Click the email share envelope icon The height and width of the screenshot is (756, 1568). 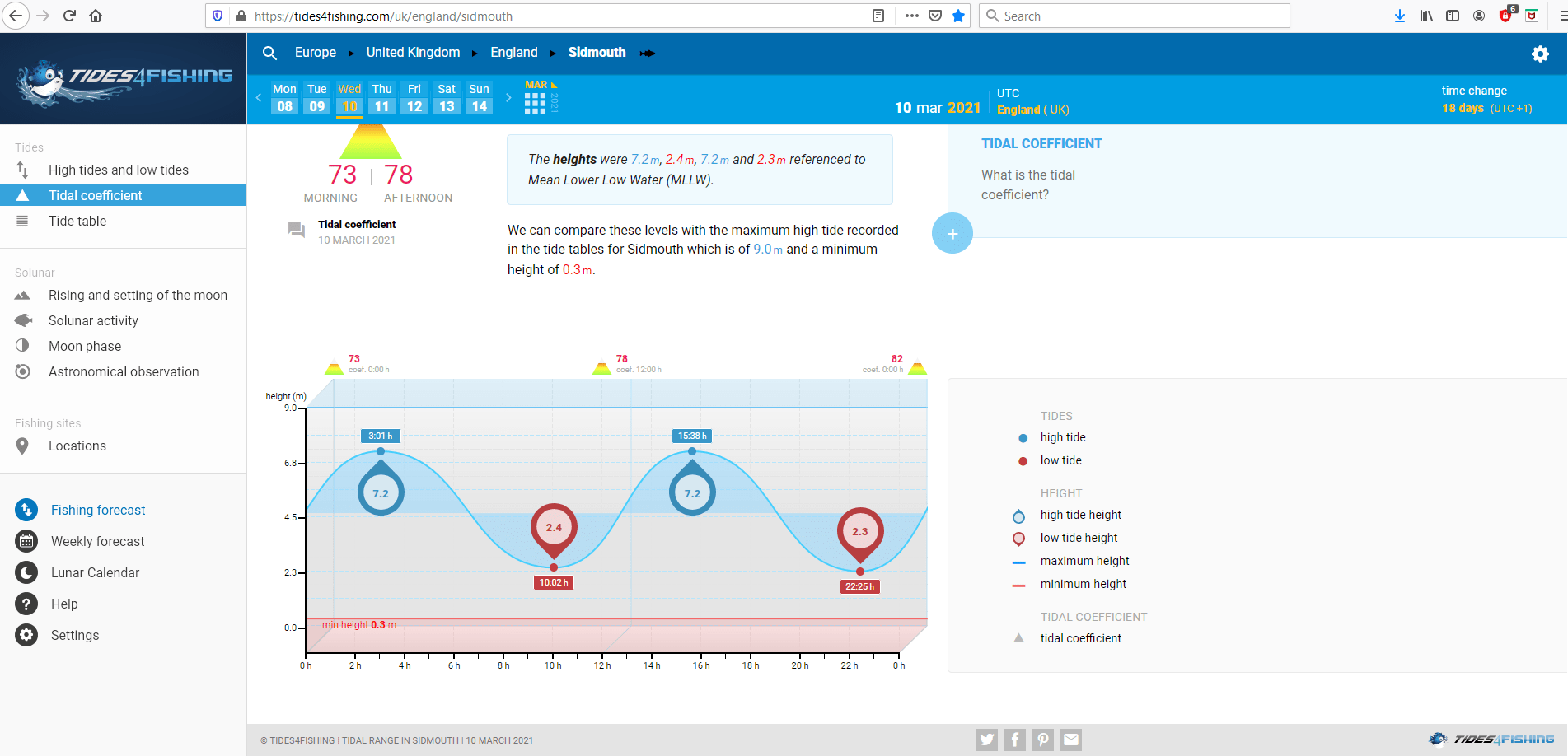point(1070,740)
